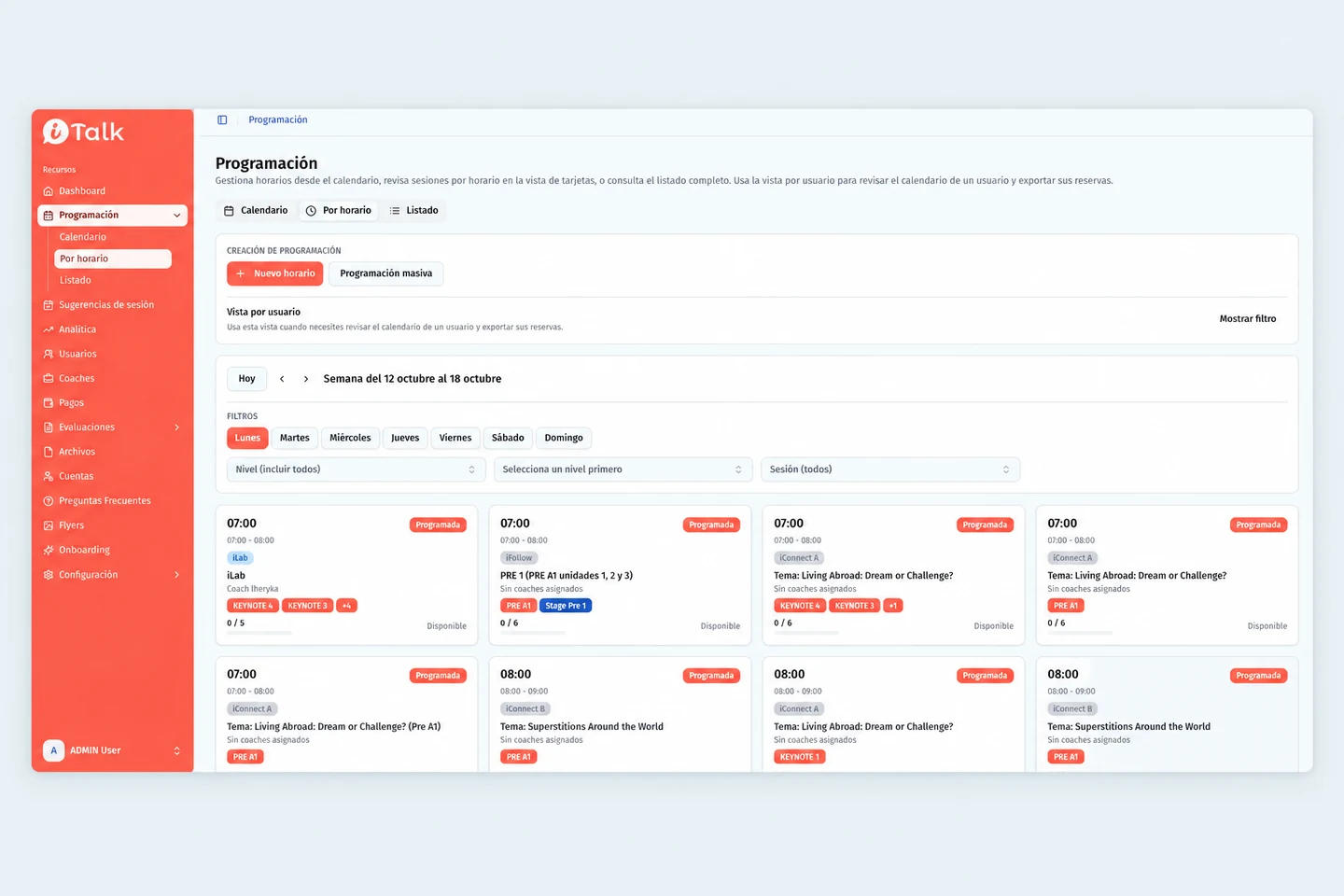Select the Domingo day filter

(564, 438)
